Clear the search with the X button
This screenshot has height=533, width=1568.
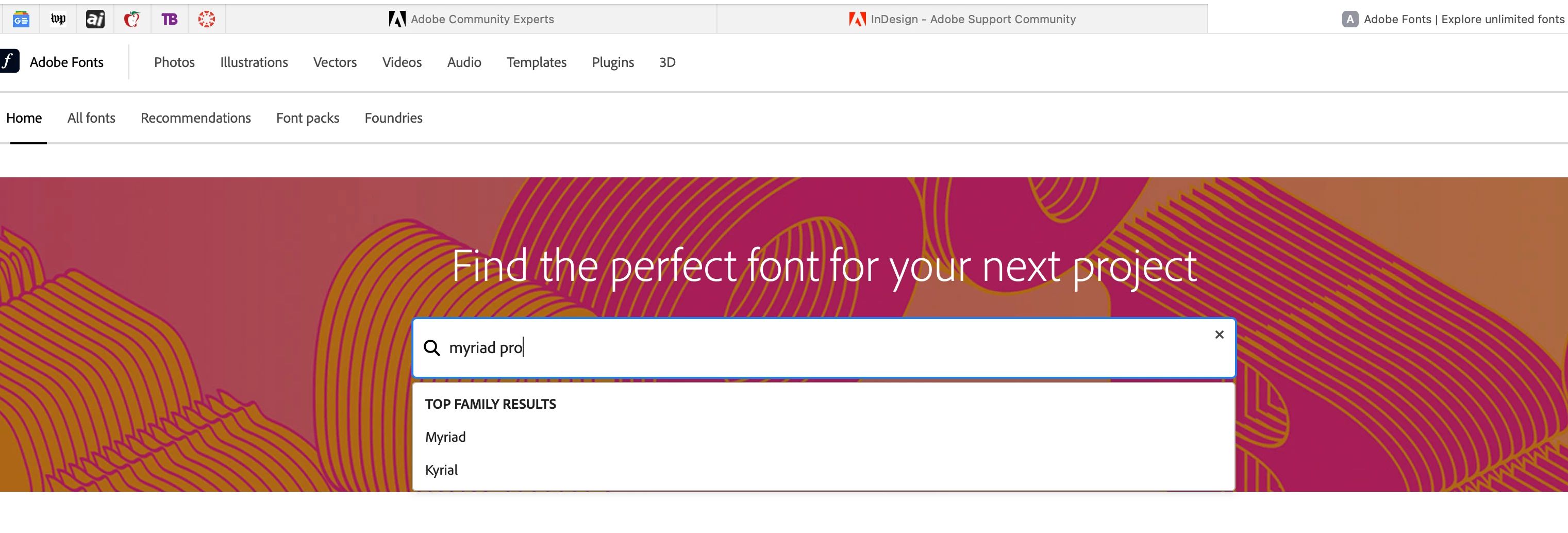(1219, 335)
